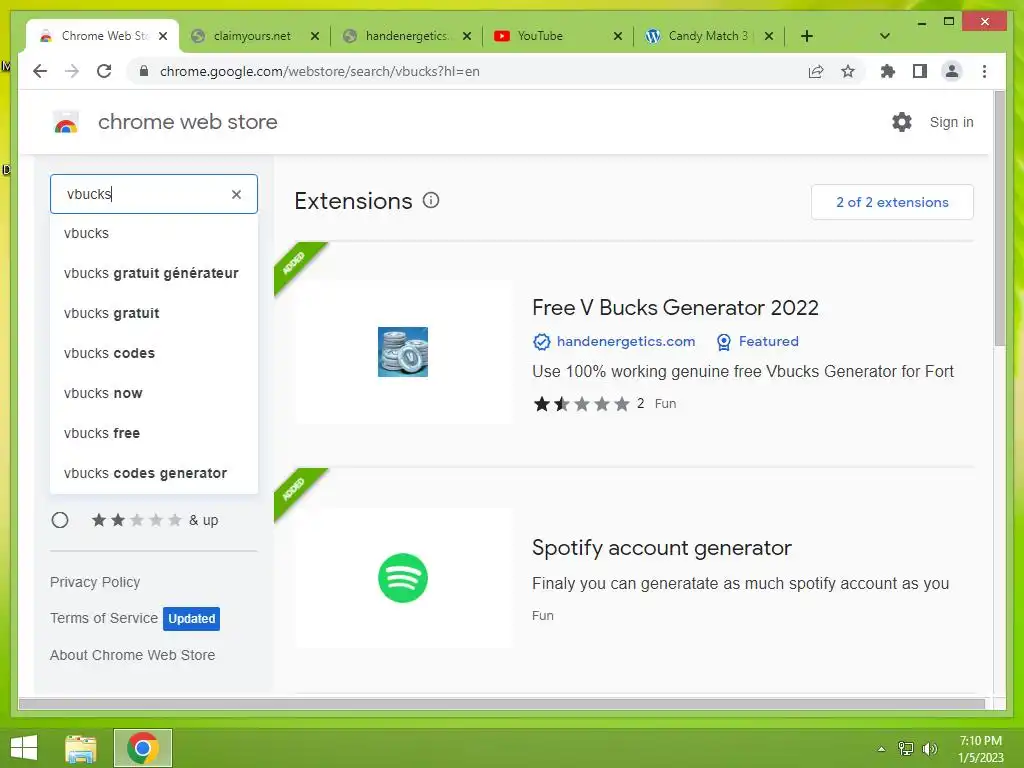Bookmark this page with the star icon

pos(848,71)
